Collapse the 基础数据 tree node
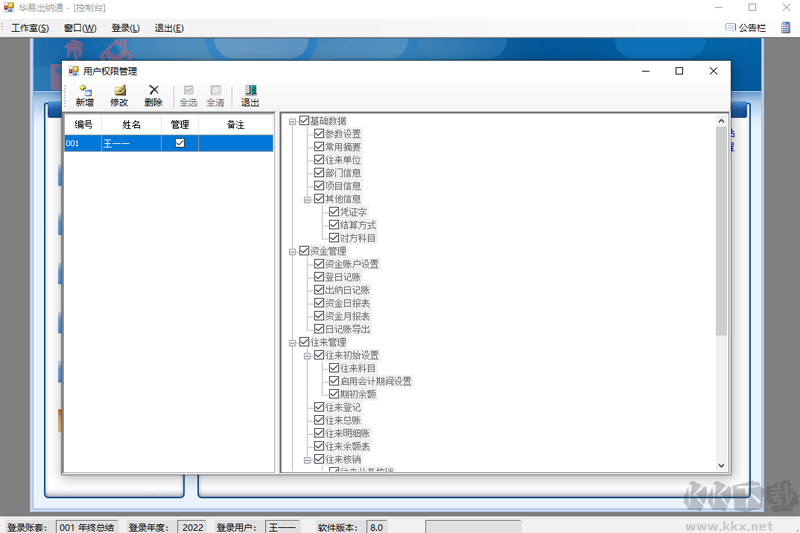Screen dimensions: 800x533 292,121
